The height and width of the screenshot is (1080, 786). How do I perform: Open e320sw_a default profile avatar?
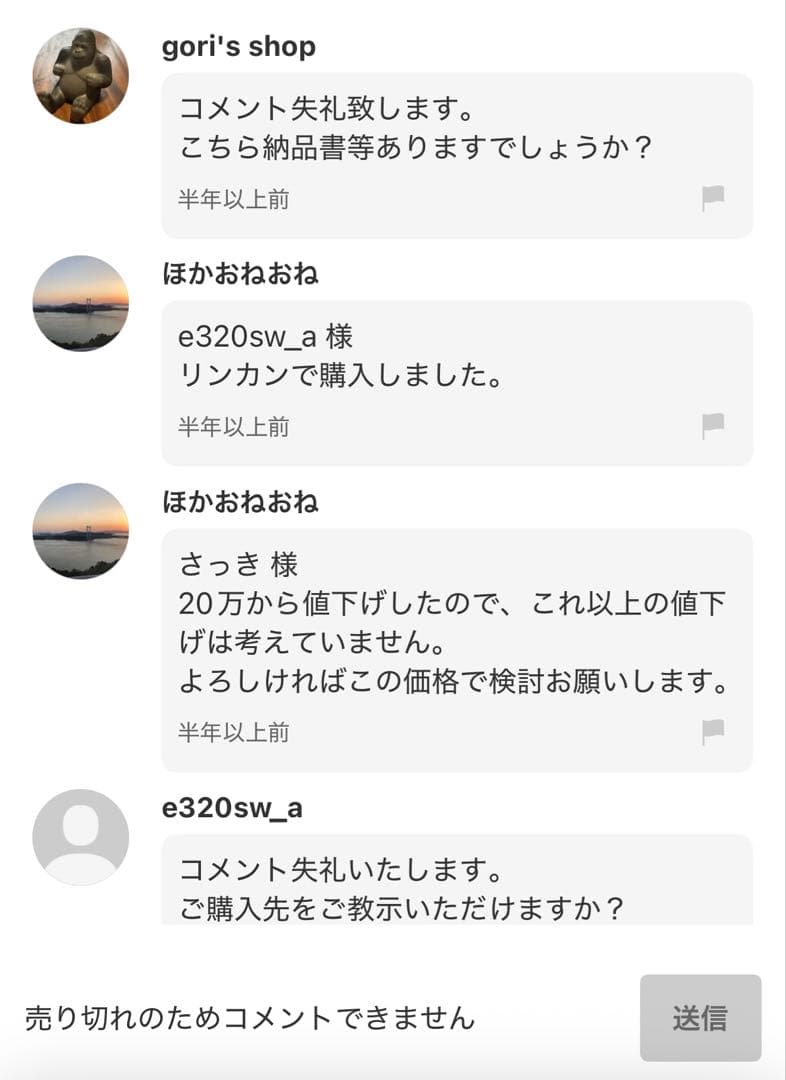pyautogui.click(x=81, y=837)
